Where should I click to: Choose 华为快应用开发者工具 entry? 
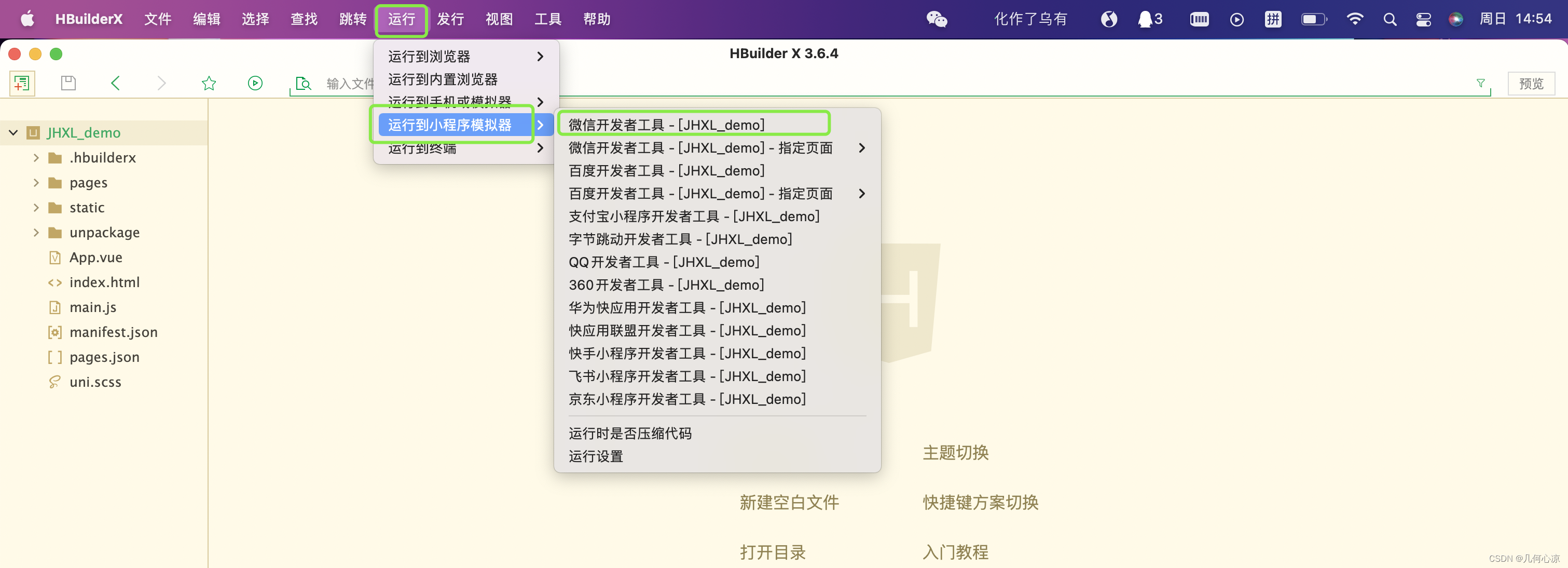coord(717,307)
